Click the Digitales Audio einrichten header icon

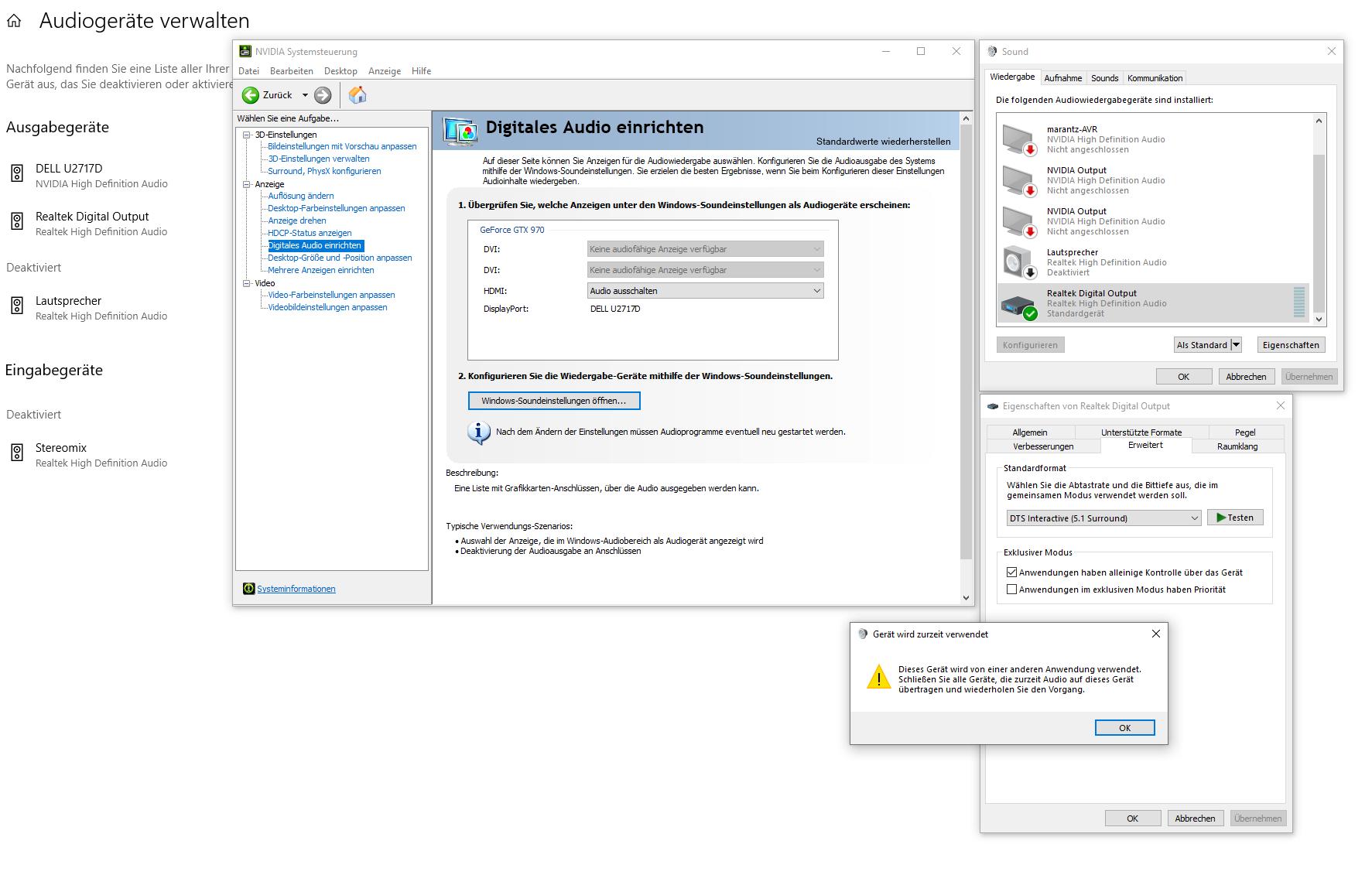coord(460,131)
